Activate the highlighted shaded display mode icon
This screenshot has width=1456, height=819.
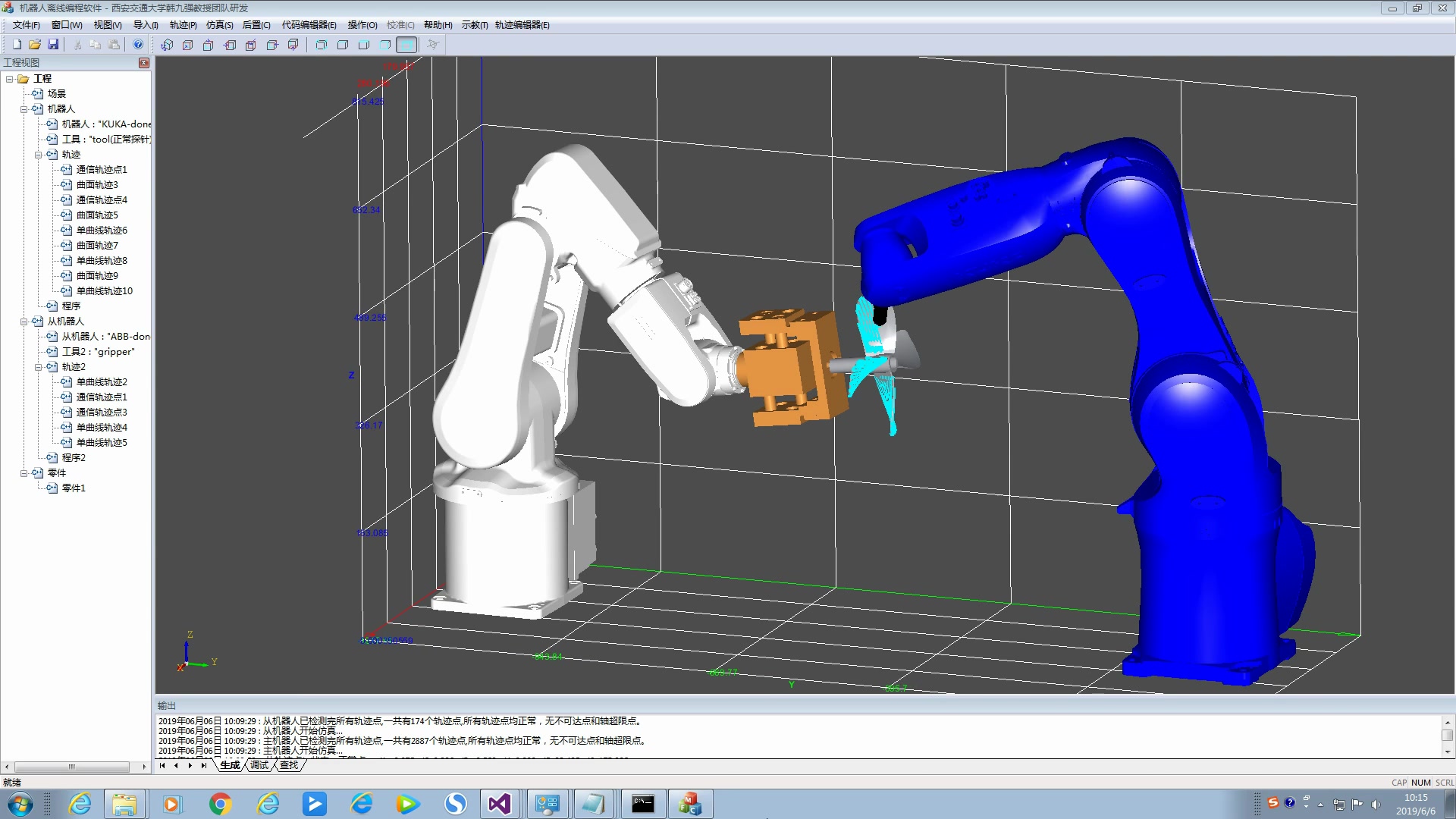click(x=406, y=45)
